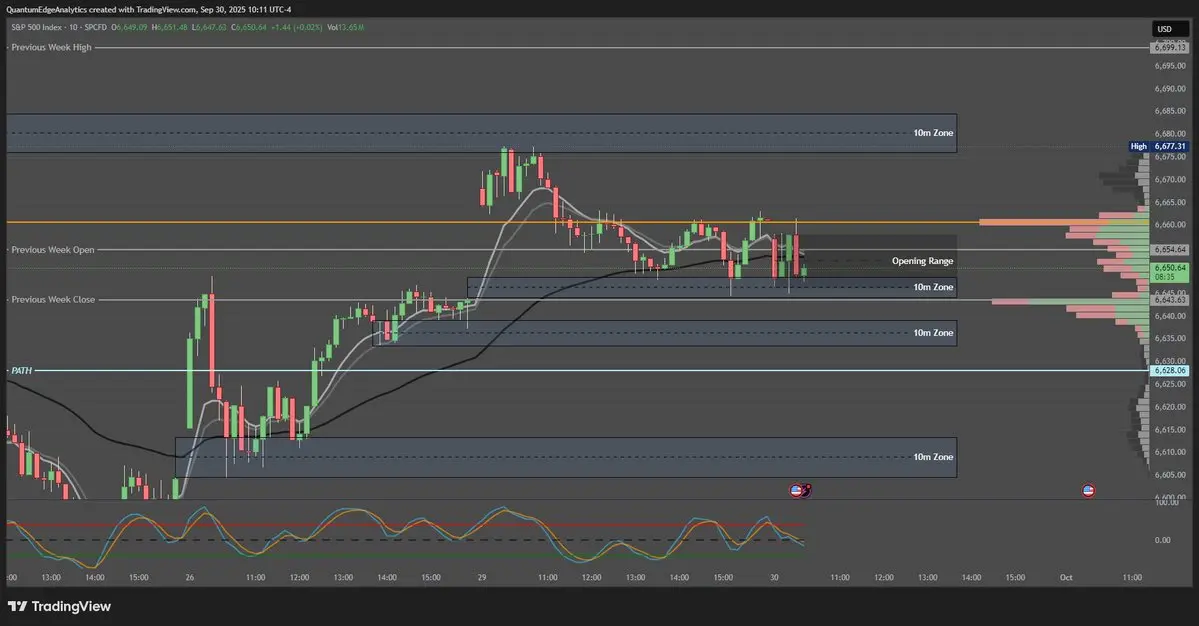Click the 29 date label on time axis
The image size is (1199, 626).
click(x=482, y=577)
